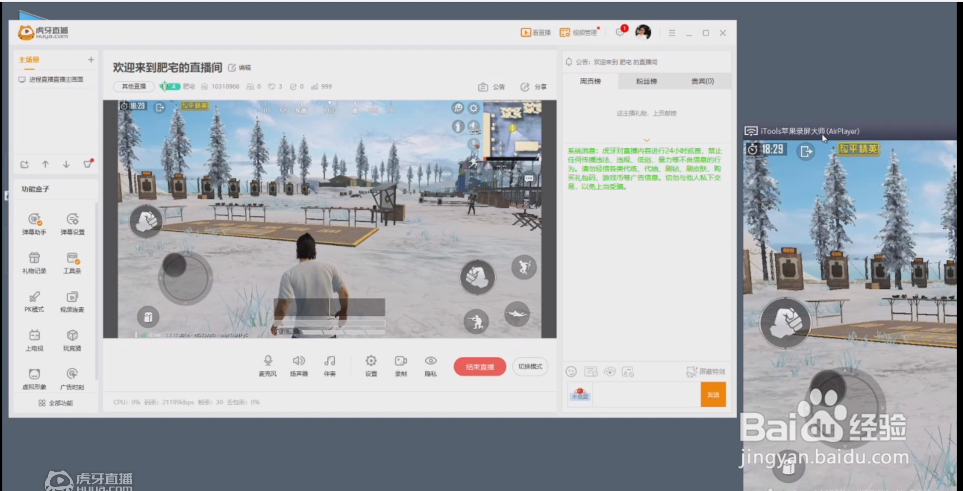
Task: Open 设置 stream settings gear
Action: [x=371, y=365]
